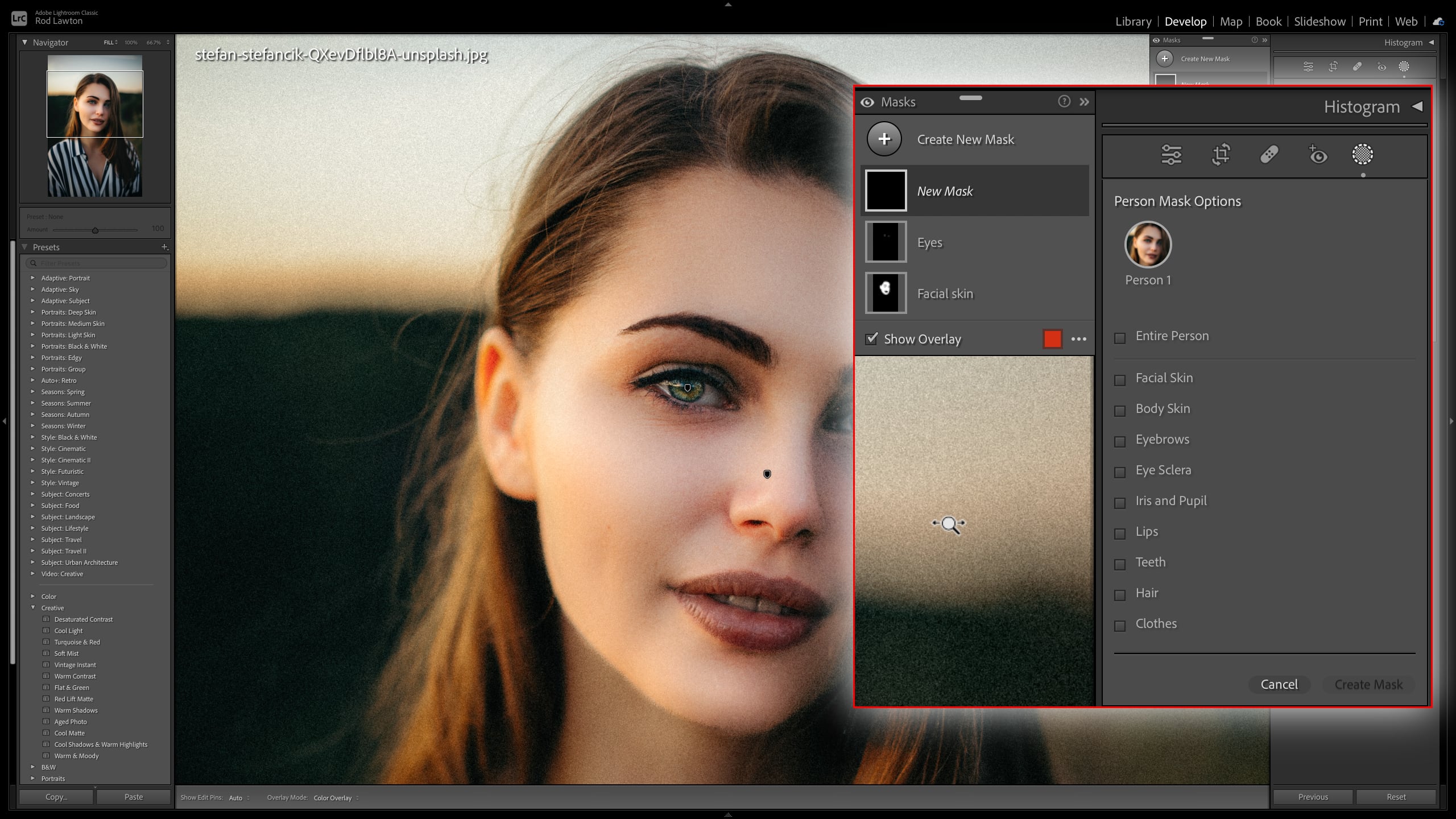Screen dimensions: 1456x819
Task: Expand the Portraits: Edgy preset group
Action: (32, 358)
